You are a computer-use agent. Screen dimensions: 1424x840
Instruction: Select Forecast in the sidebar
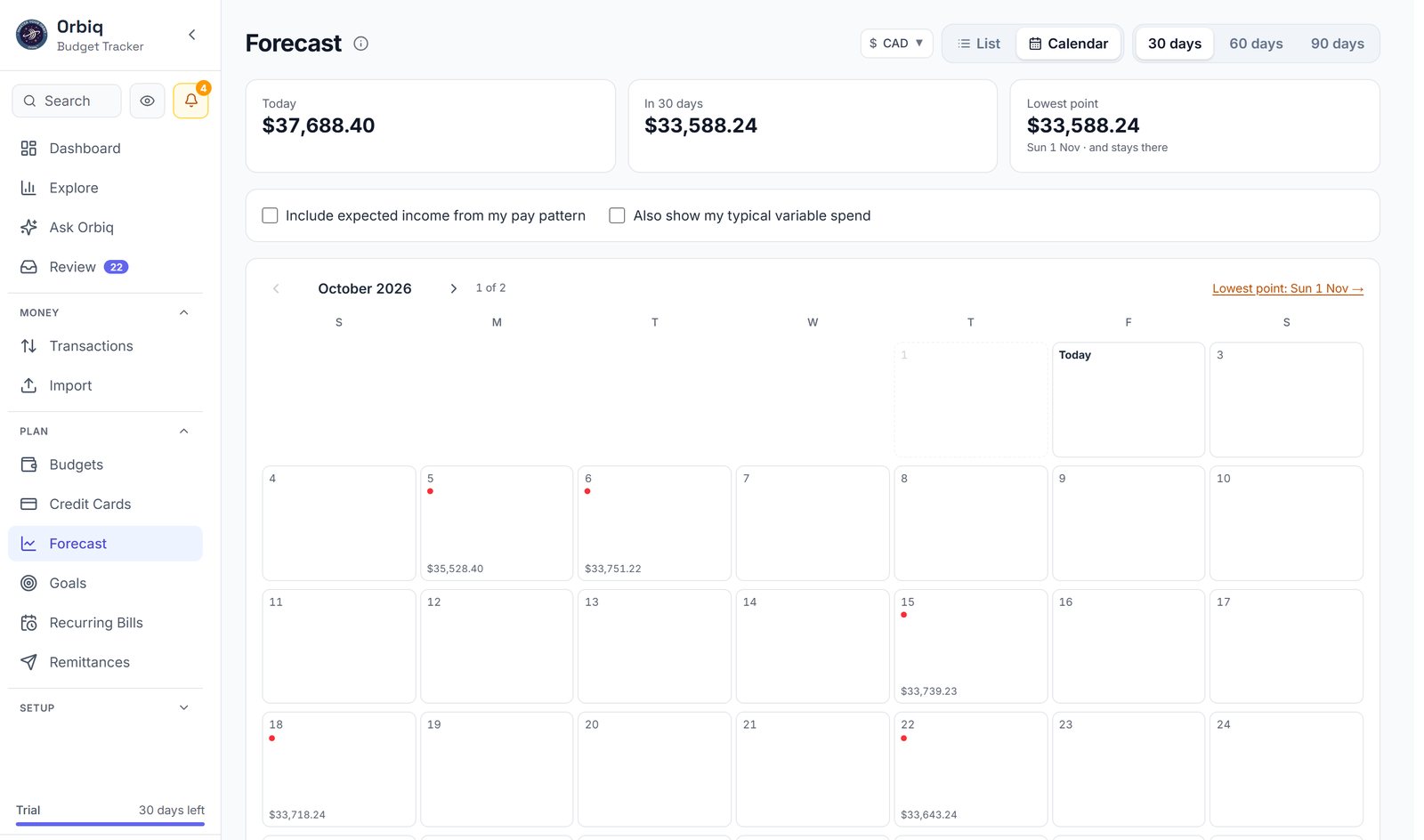(105, 544)
